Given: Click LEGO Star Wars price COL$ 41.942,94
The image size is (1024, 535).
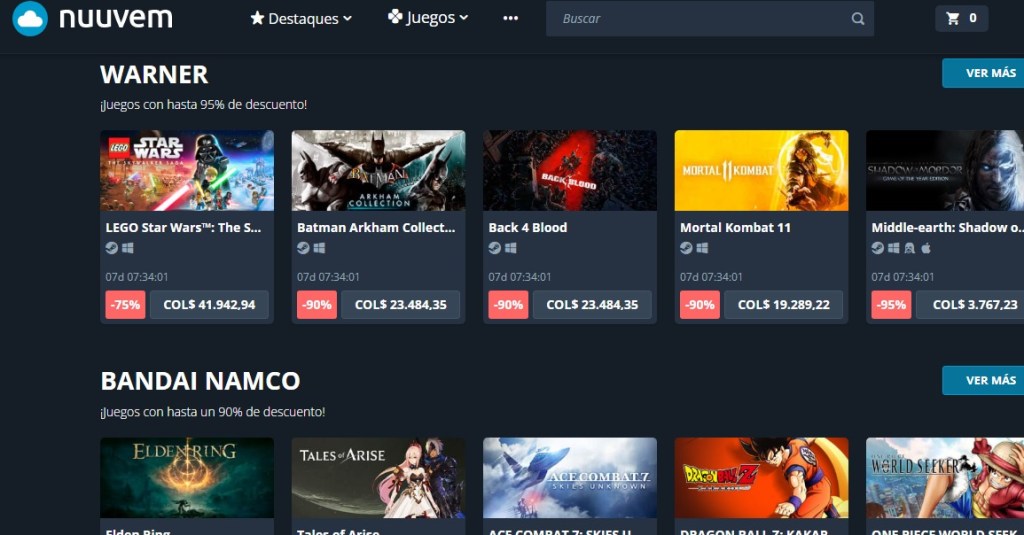Looking at the screenshot, I should click(x=209, y=305).
